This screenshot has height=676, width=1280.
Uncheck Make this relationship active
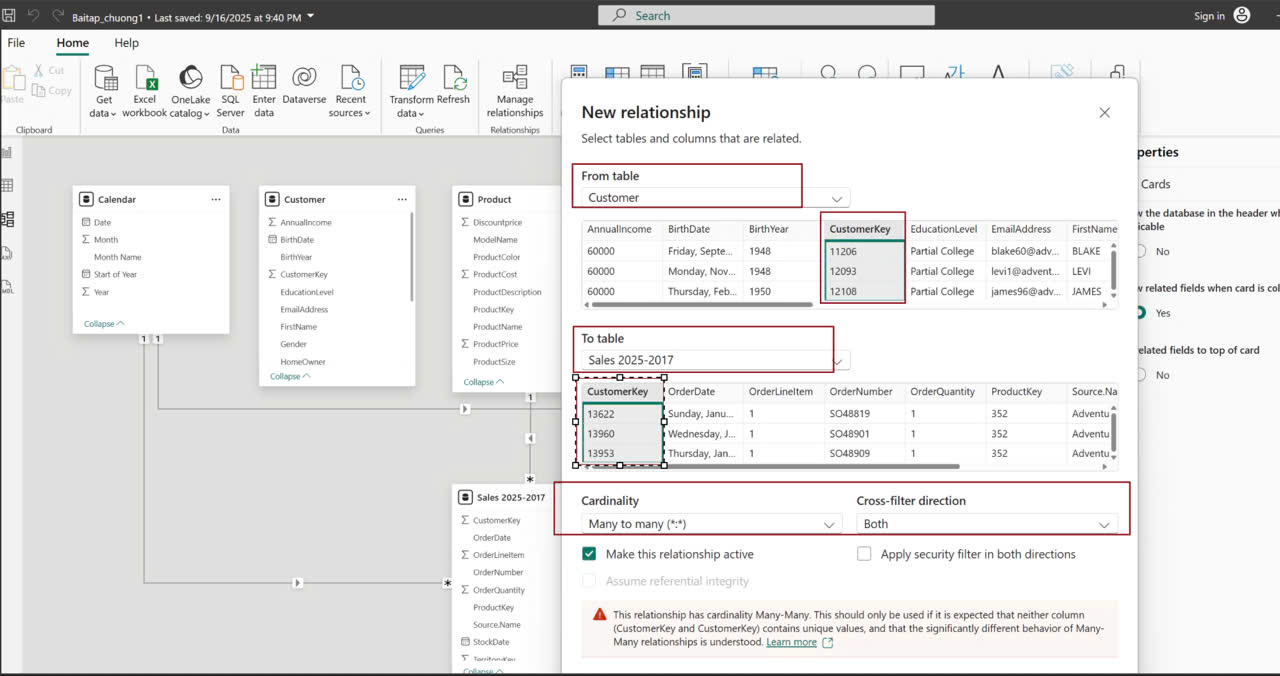pyautogui.click(x=590, y=554)
